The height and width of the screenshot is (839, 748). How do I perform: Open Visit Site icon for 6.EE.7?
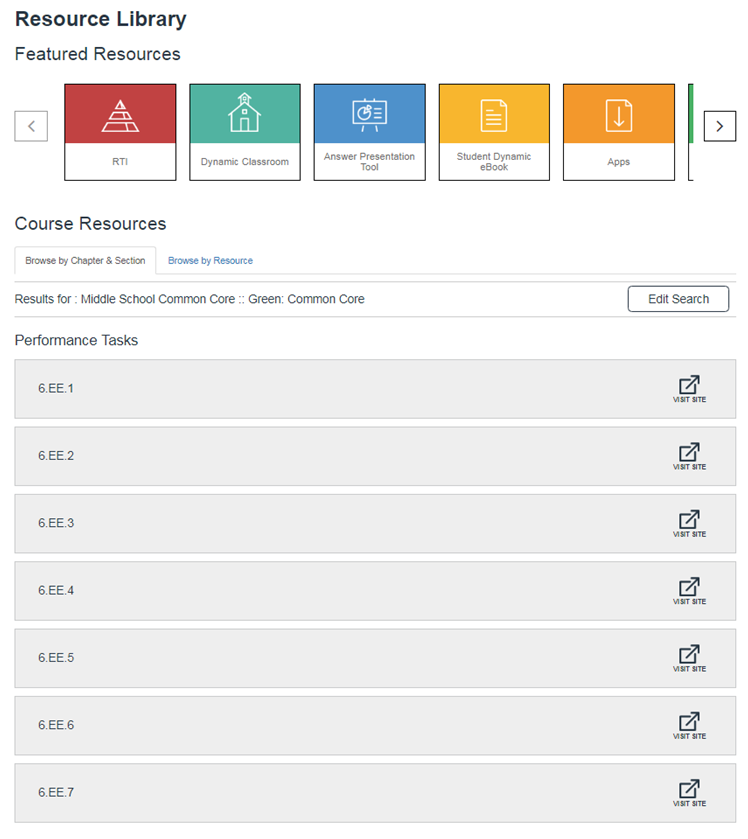point(689,792)
